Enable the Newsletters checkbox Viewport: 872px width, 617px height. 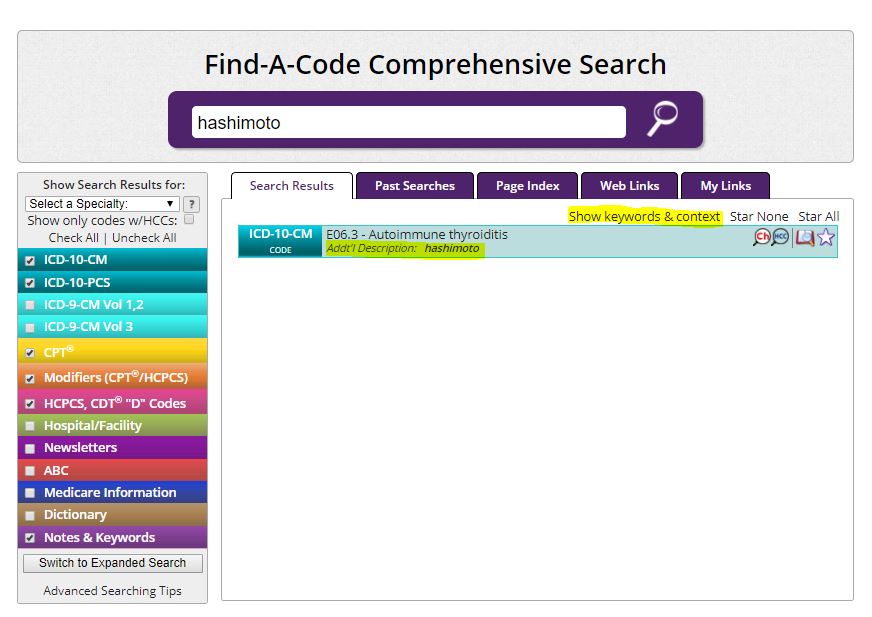tap(30, 448)
